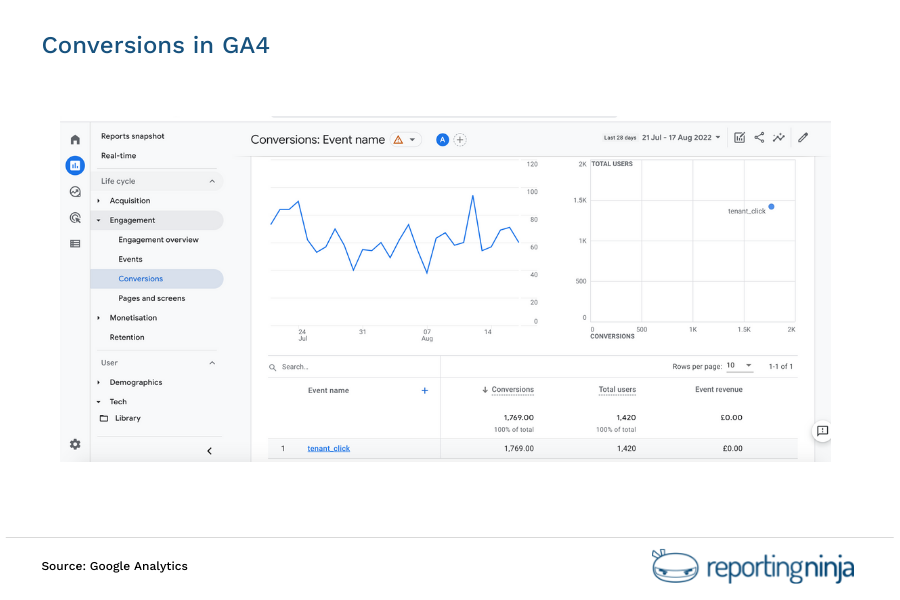Edit the report with the pencil icon
This screenshot has height=600, width=900.
click(803, 138)
